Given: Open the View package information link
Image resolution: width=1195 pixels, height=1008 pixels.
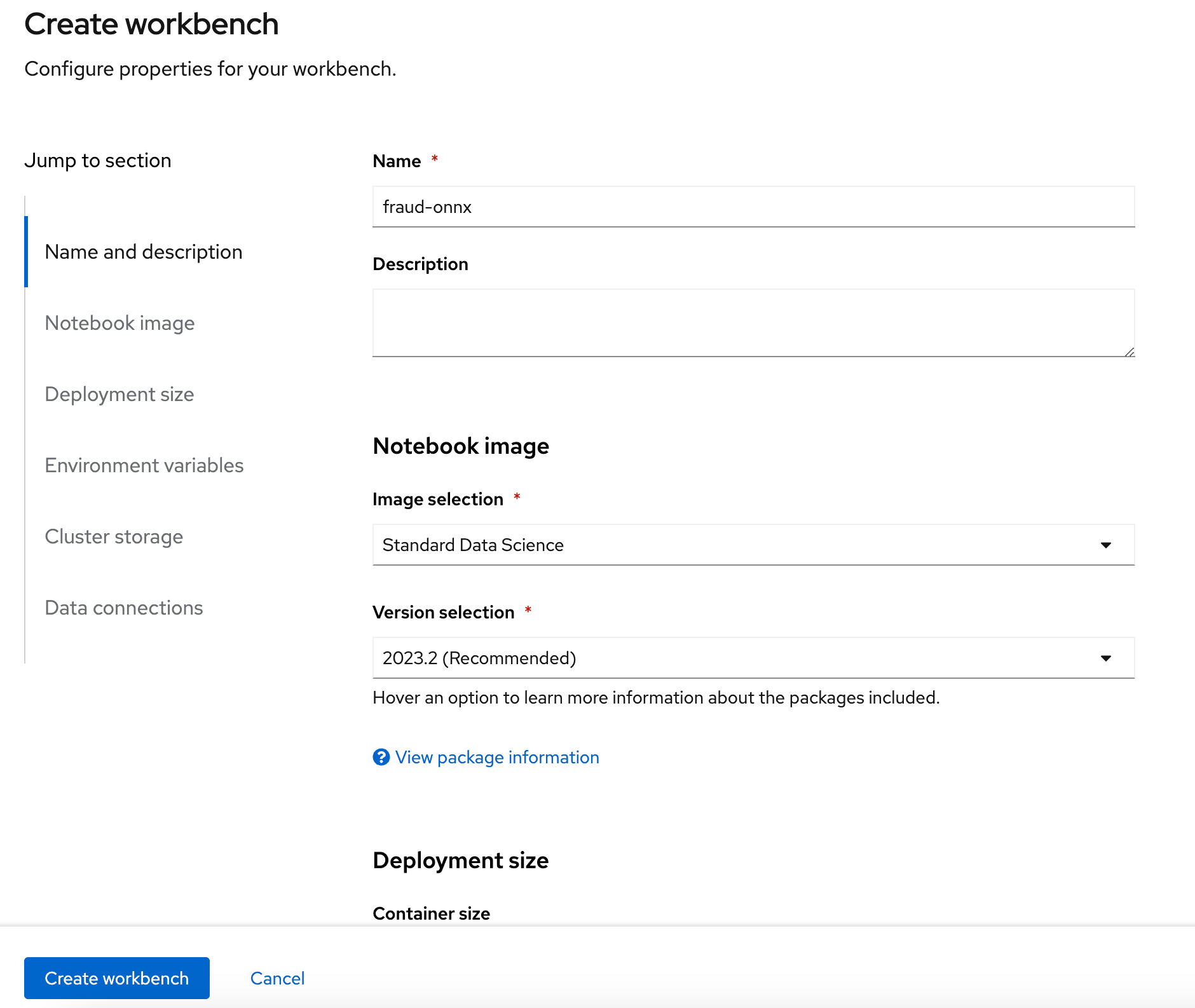Looking at the screenshot, I should pos(497,757).
